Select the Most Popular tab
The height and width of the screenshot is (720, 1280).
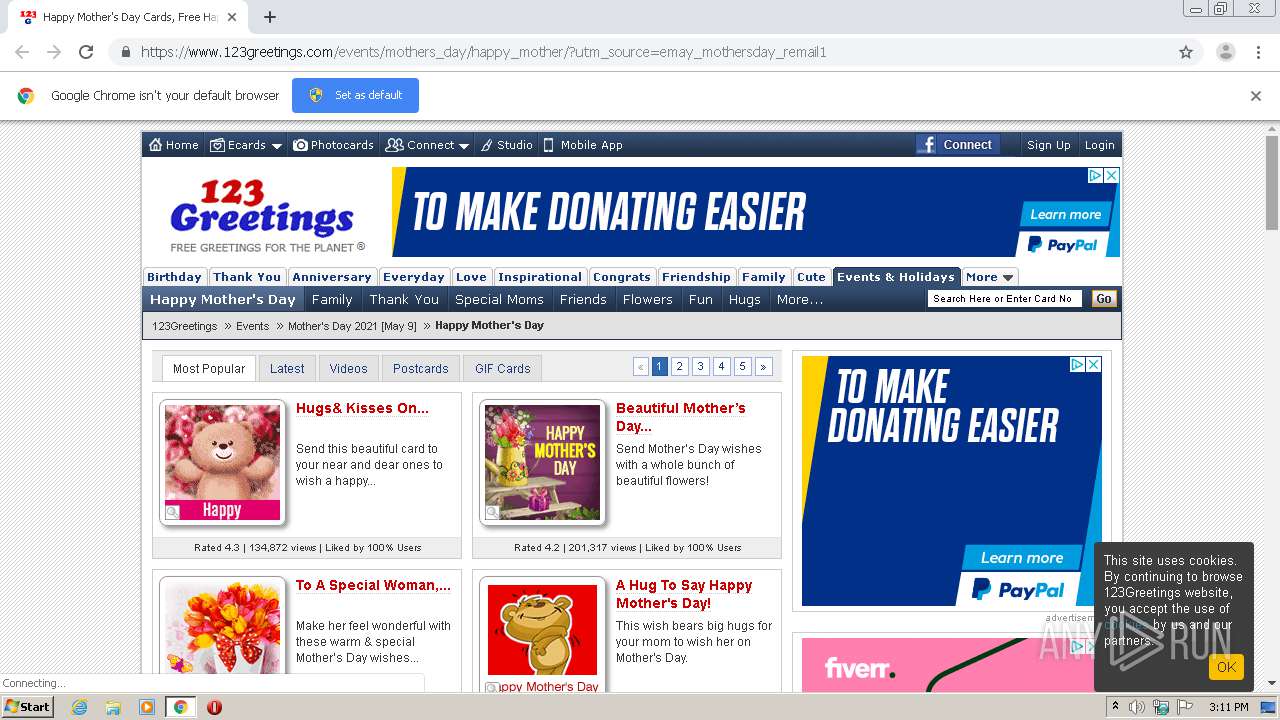pos(209,368)
